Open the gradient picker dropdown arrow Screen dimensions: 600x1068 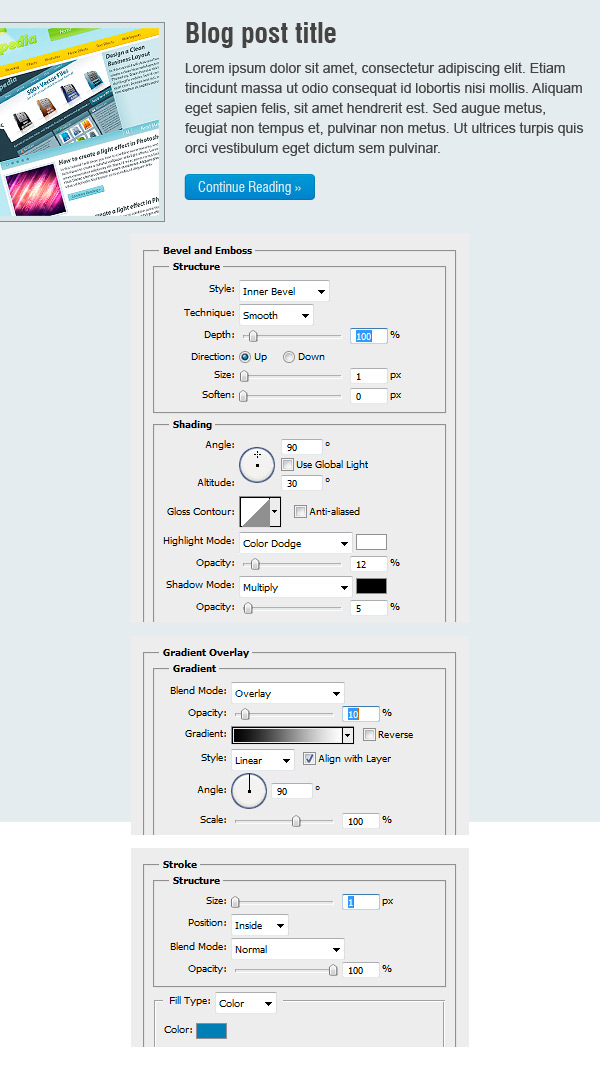tap(348, 735)
